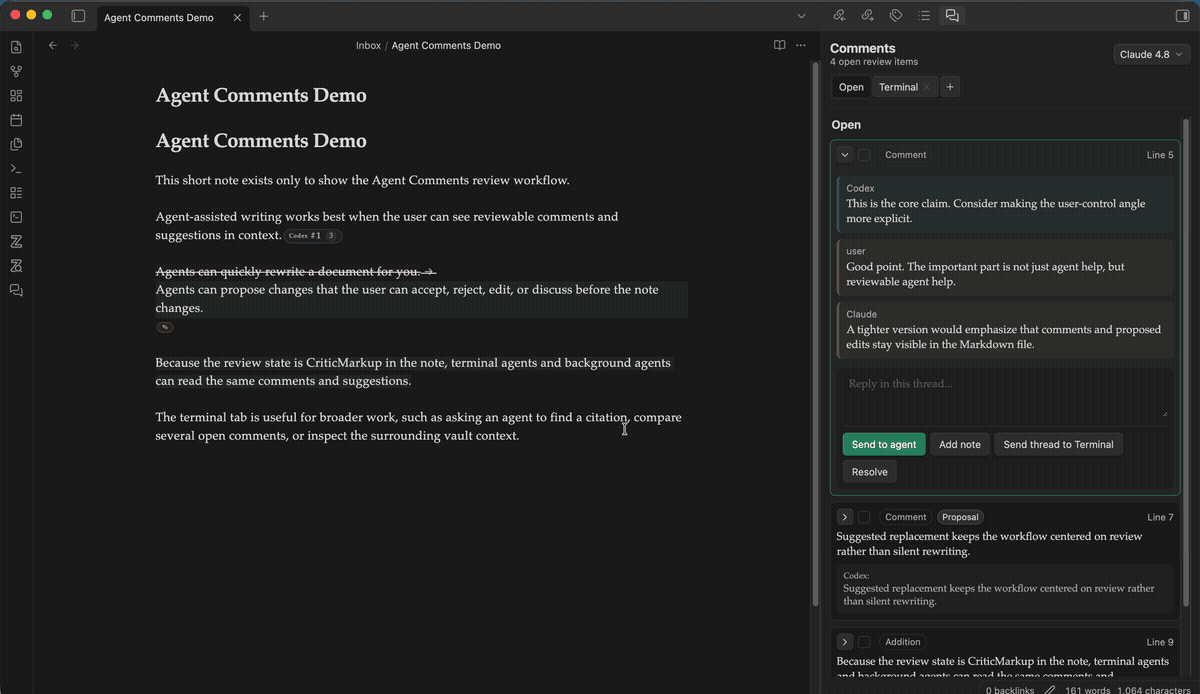Click the Codex message in Line 5 thread

pos(1005,203)
